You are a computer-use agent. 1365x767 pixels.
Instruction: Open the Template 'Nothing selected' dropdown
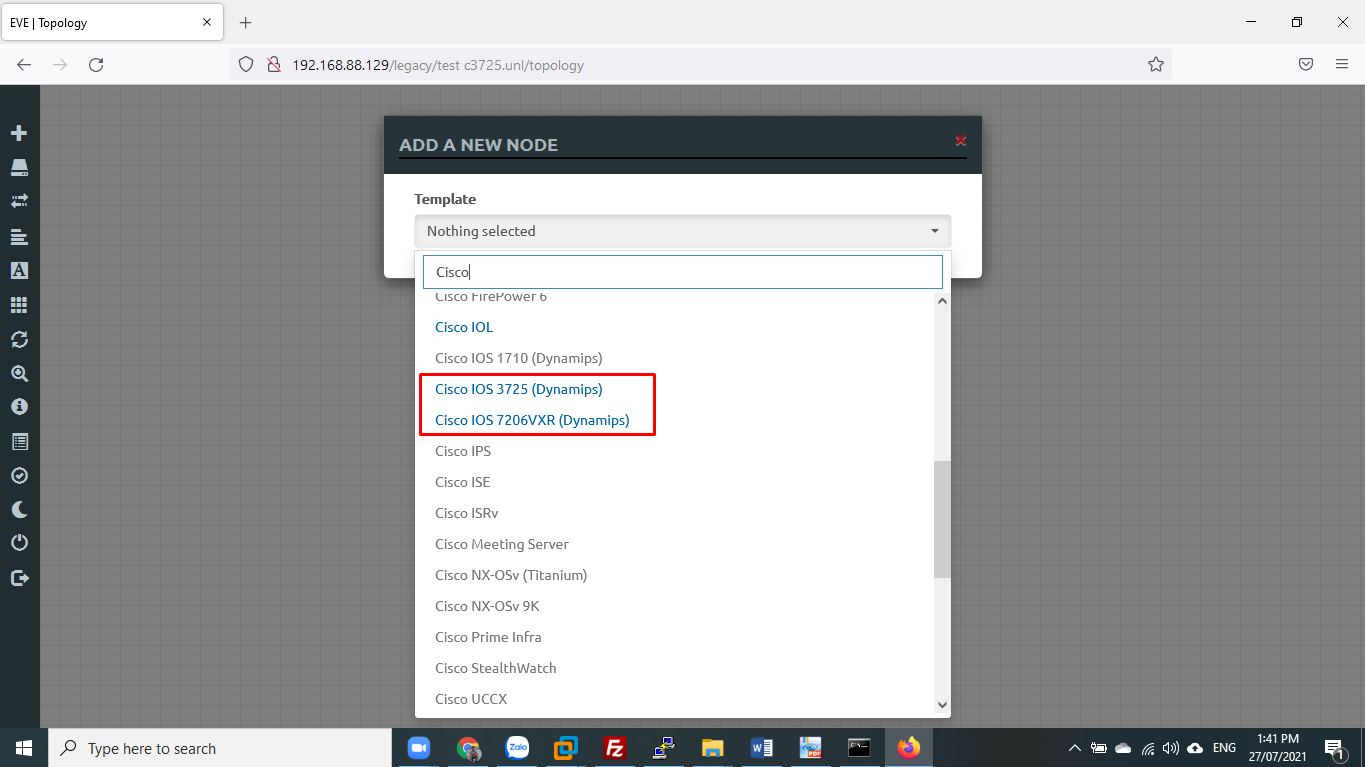[x=682, y=231]
